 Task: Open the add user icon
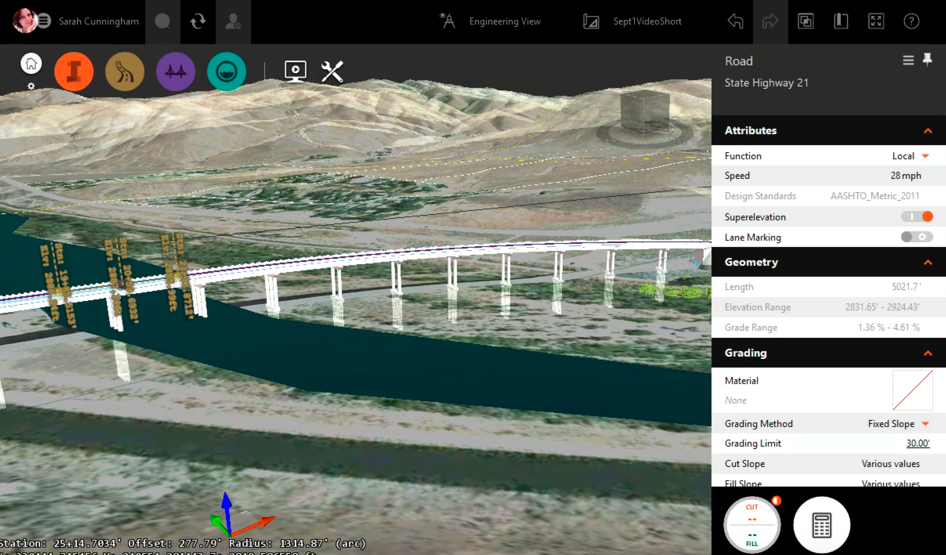click(x=233, y=22)
